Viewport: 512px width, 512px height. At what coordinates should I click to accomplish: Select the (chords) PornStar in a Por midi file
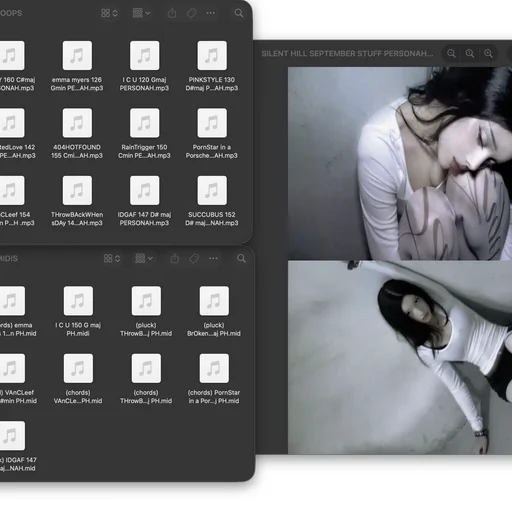click(x=214, y=379)
